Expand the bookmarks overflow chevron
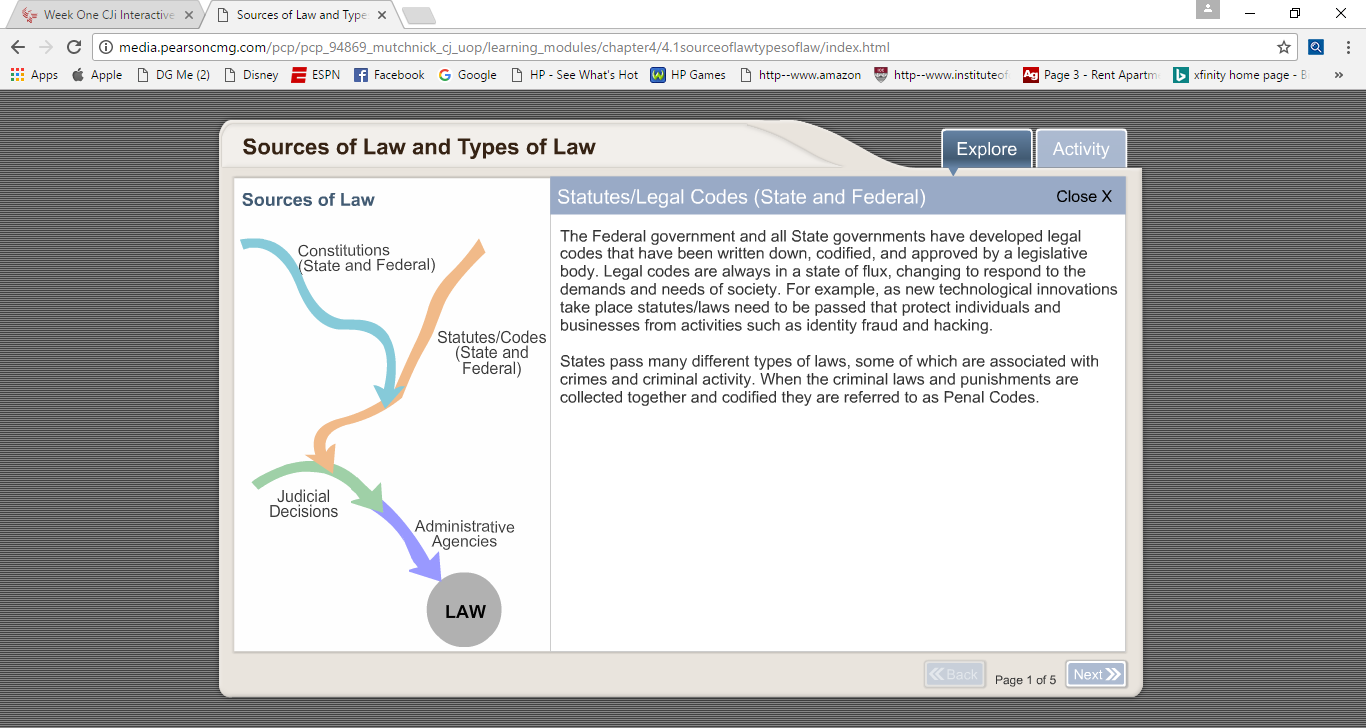 [x=1338, y=75]
